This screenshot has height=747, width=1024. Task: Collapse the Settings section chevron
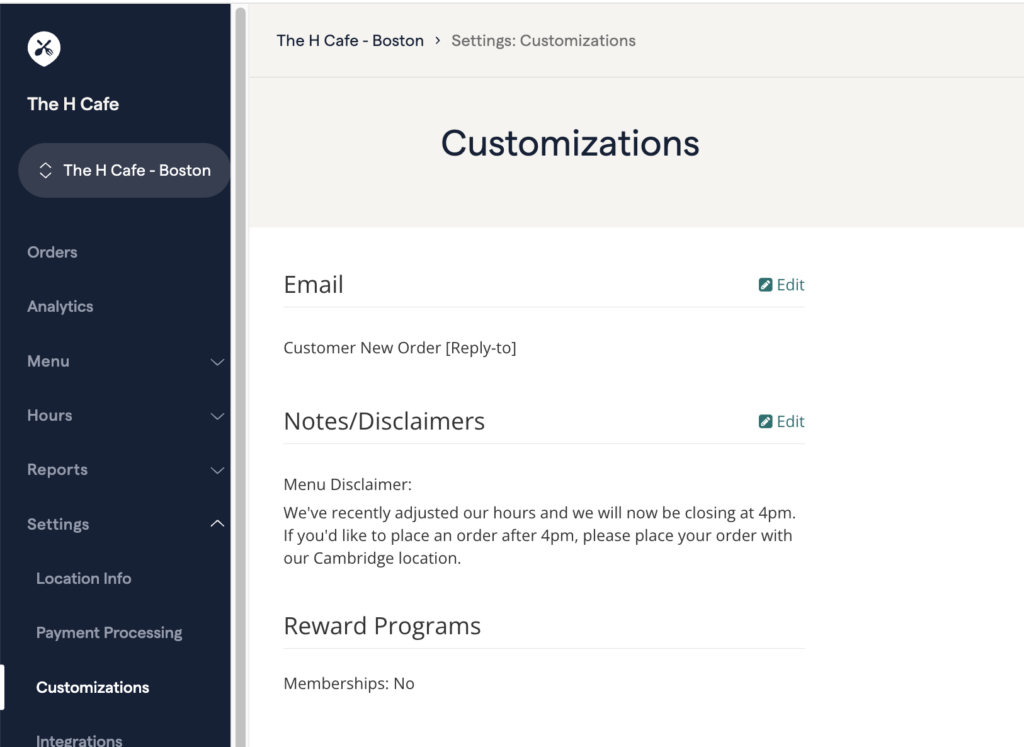click(217, 524)
